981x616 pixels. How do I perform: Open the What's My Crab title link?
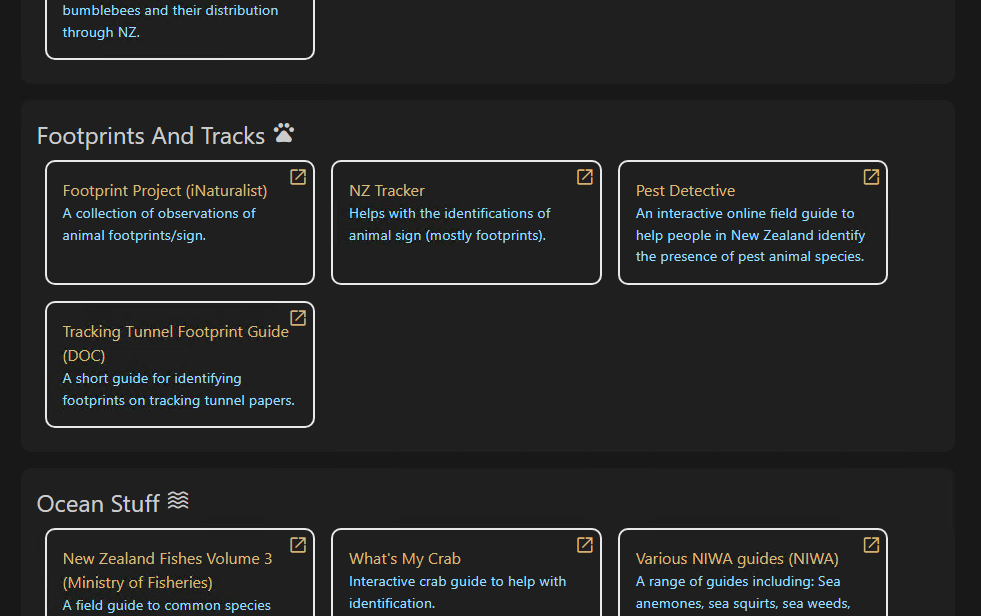point(405,558)
